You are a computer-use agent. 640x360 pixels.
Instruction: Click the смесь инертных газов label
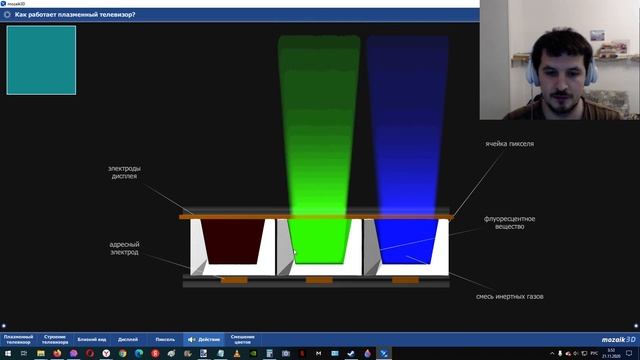click(x=509, y=296)
